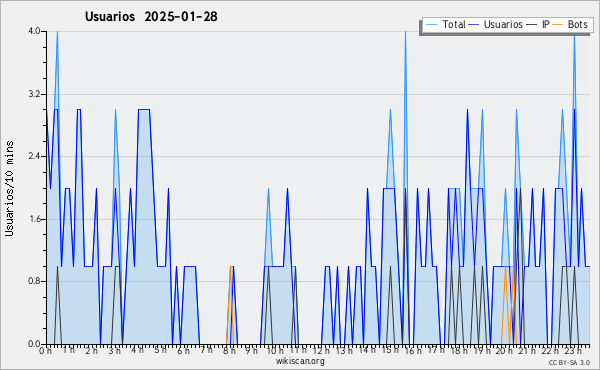This screenshot has height=370, width=600.
Task: Click the 'Total' legend entry
Action: [x=445, y=24]
